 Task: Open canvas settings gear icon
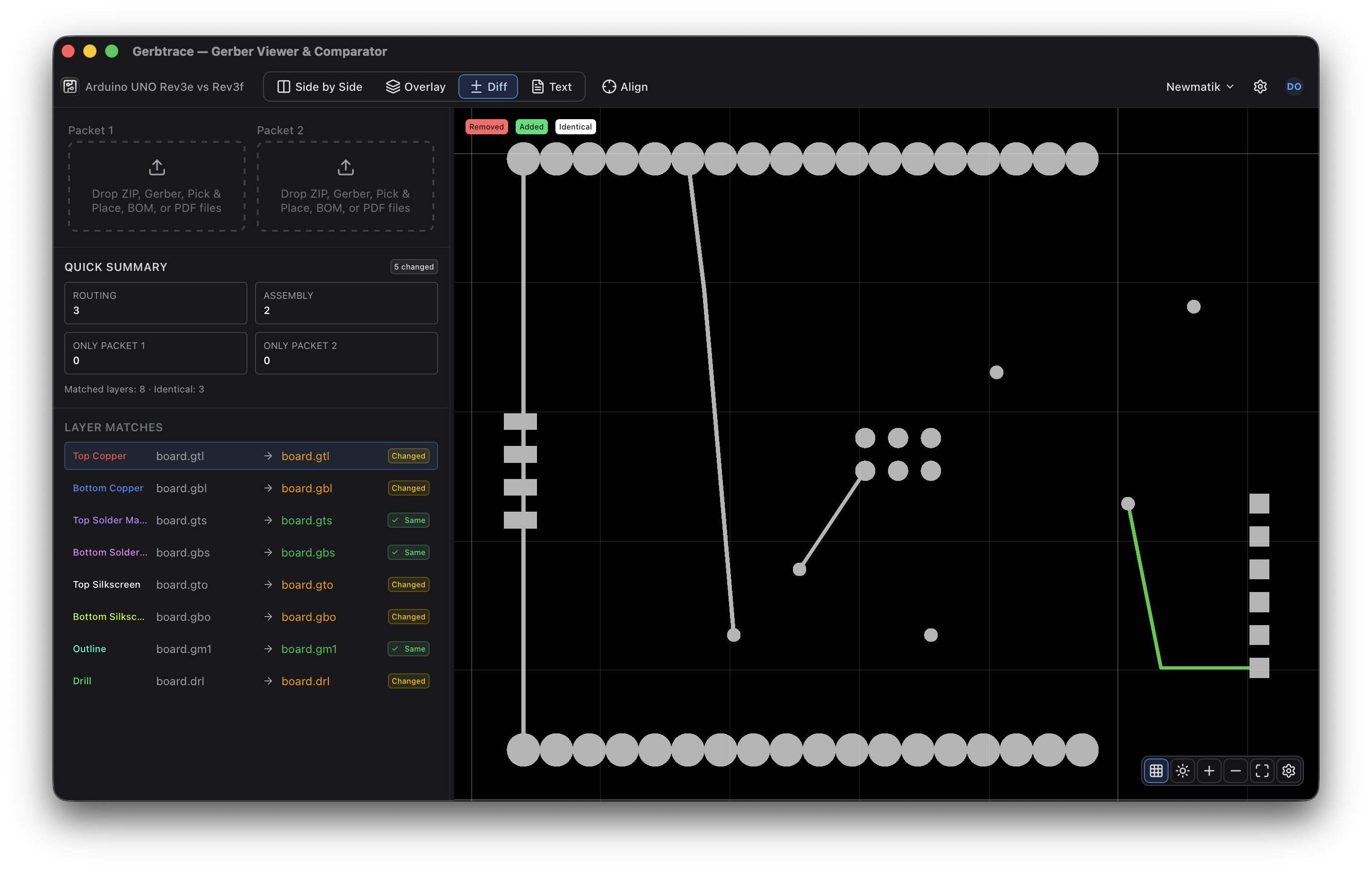coord(1289,771)
